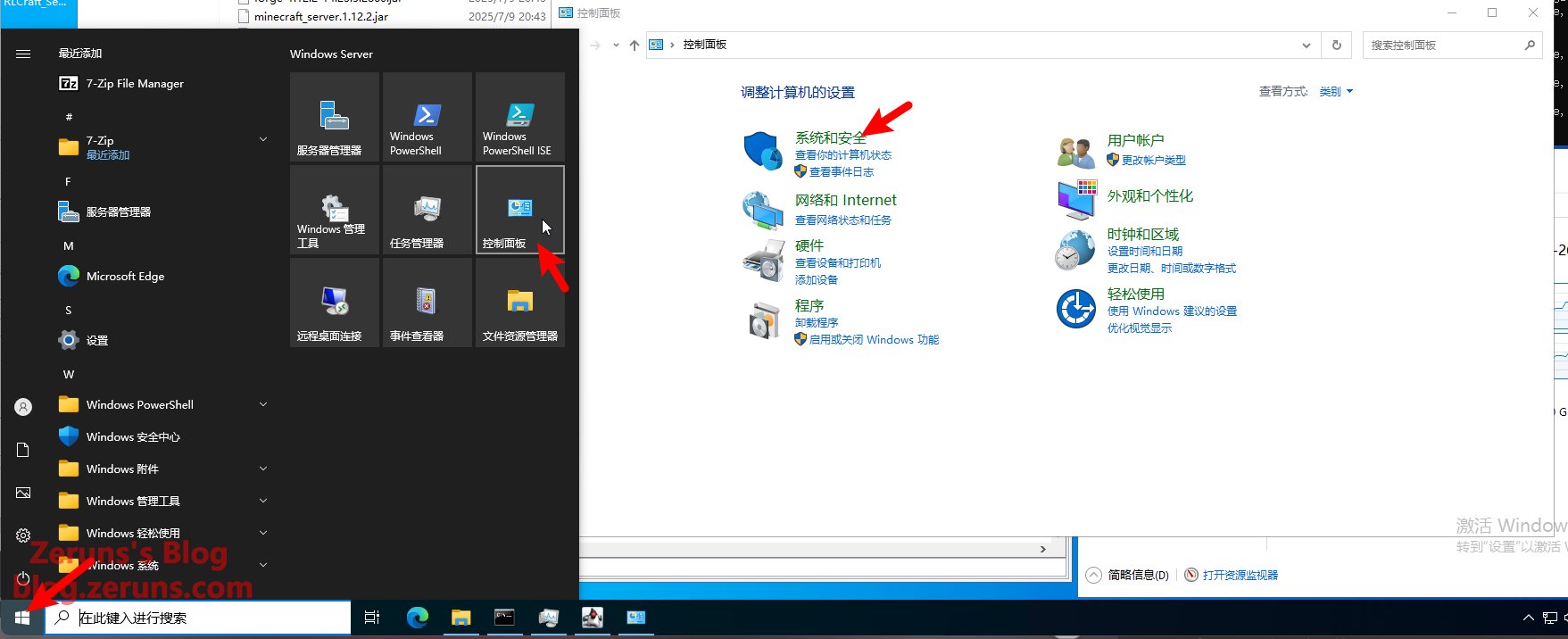Click the 卸载程序 link
This screenshot has height=639, width=1568.
point(817,323)
